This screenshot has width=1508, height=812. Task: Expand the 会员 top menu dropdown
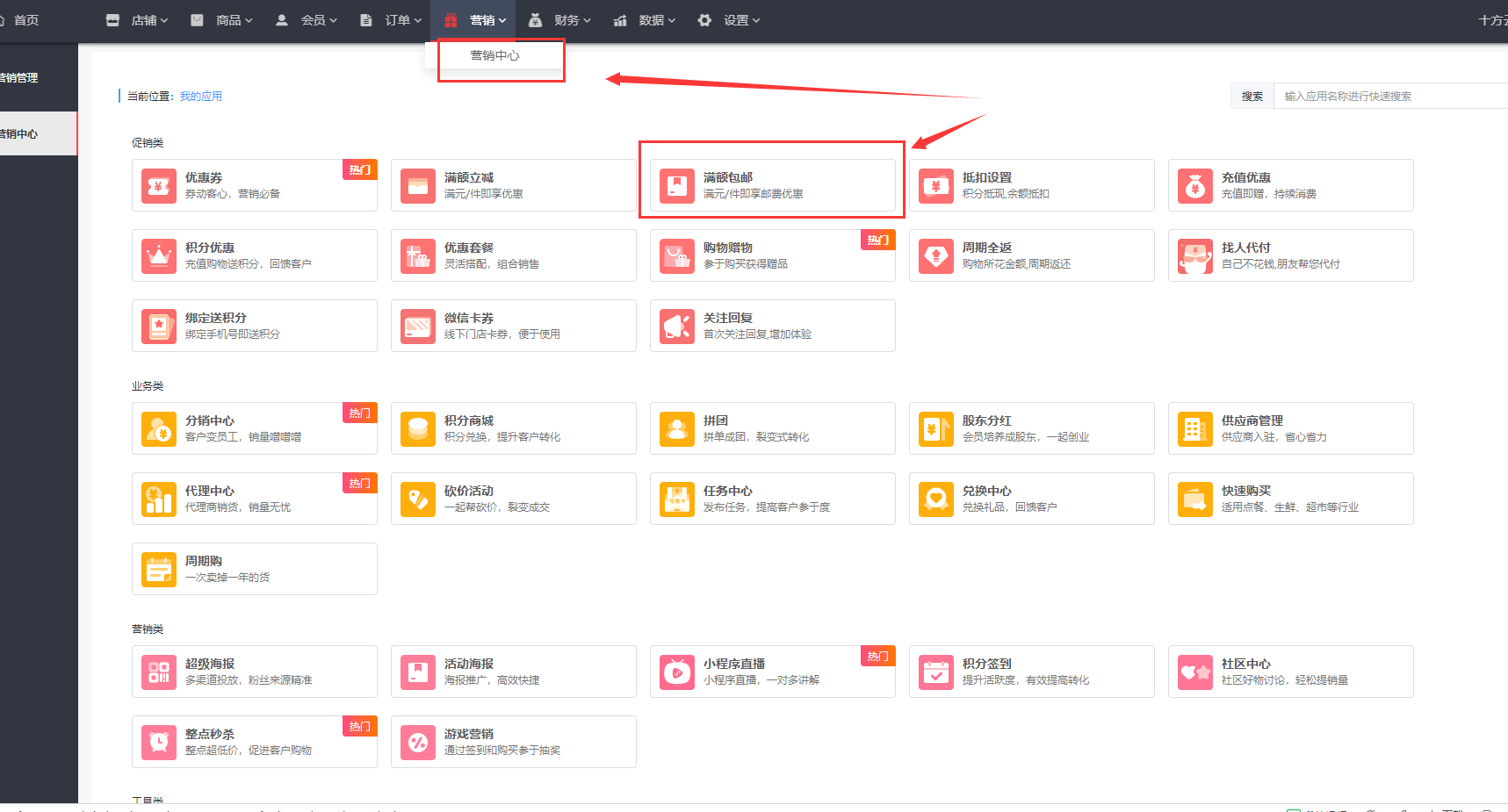[x=307, y=20]
